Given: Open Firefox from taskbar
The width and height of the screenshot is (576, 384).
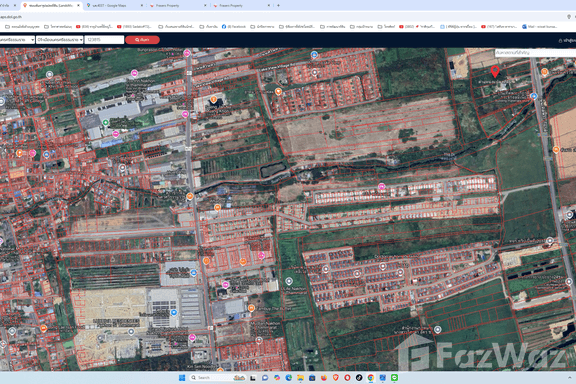Looking at the screenshot, I should click(324, 378).
